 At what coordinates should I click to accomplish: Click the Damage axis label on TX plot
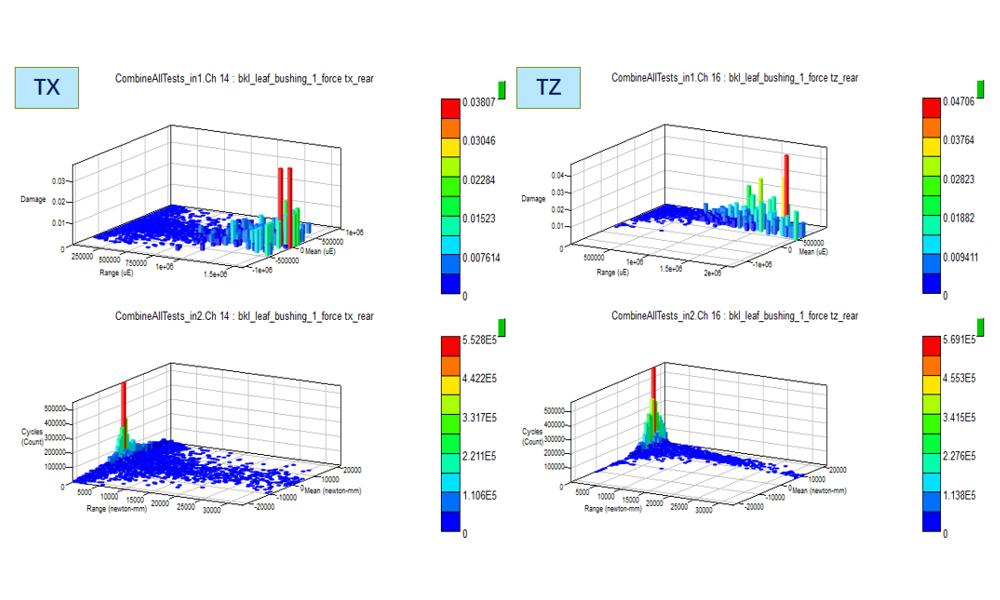pos(33,200)
